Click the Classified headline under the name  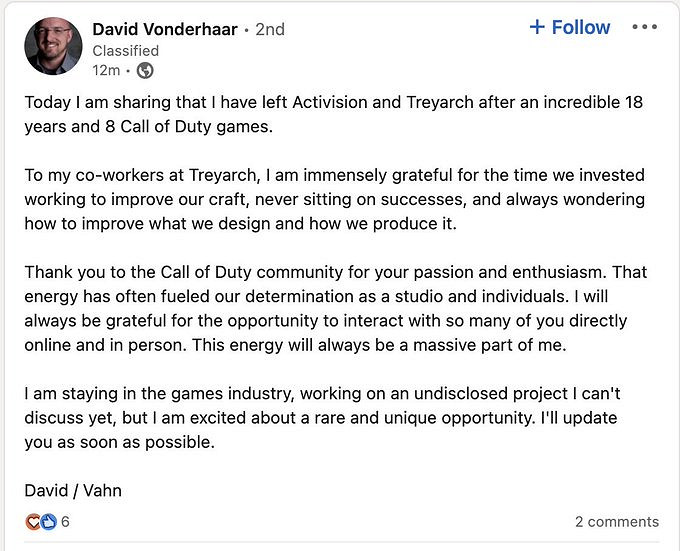[125, 50]
